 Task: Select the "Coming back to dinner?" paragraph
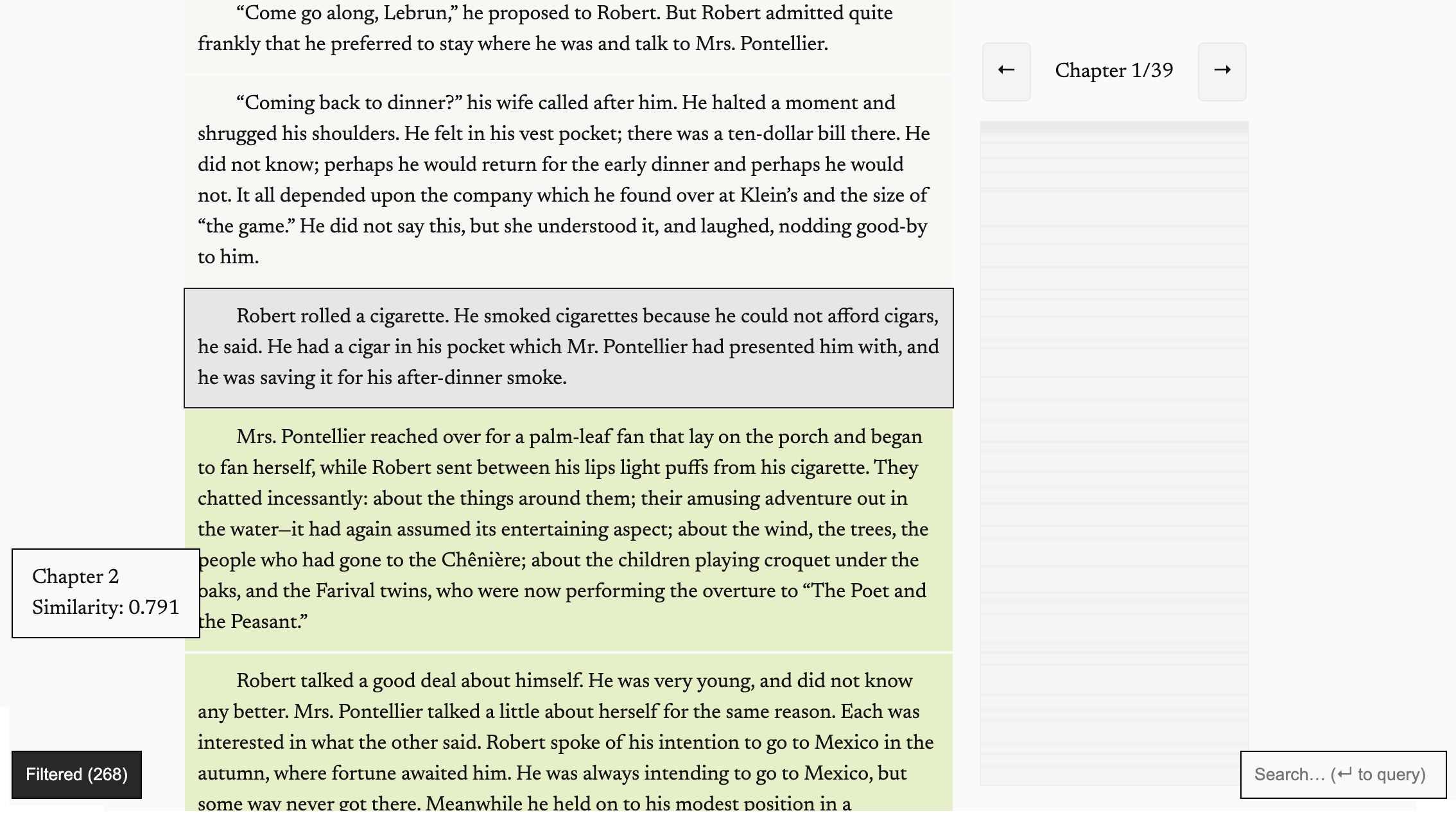(x=569, y=180)
